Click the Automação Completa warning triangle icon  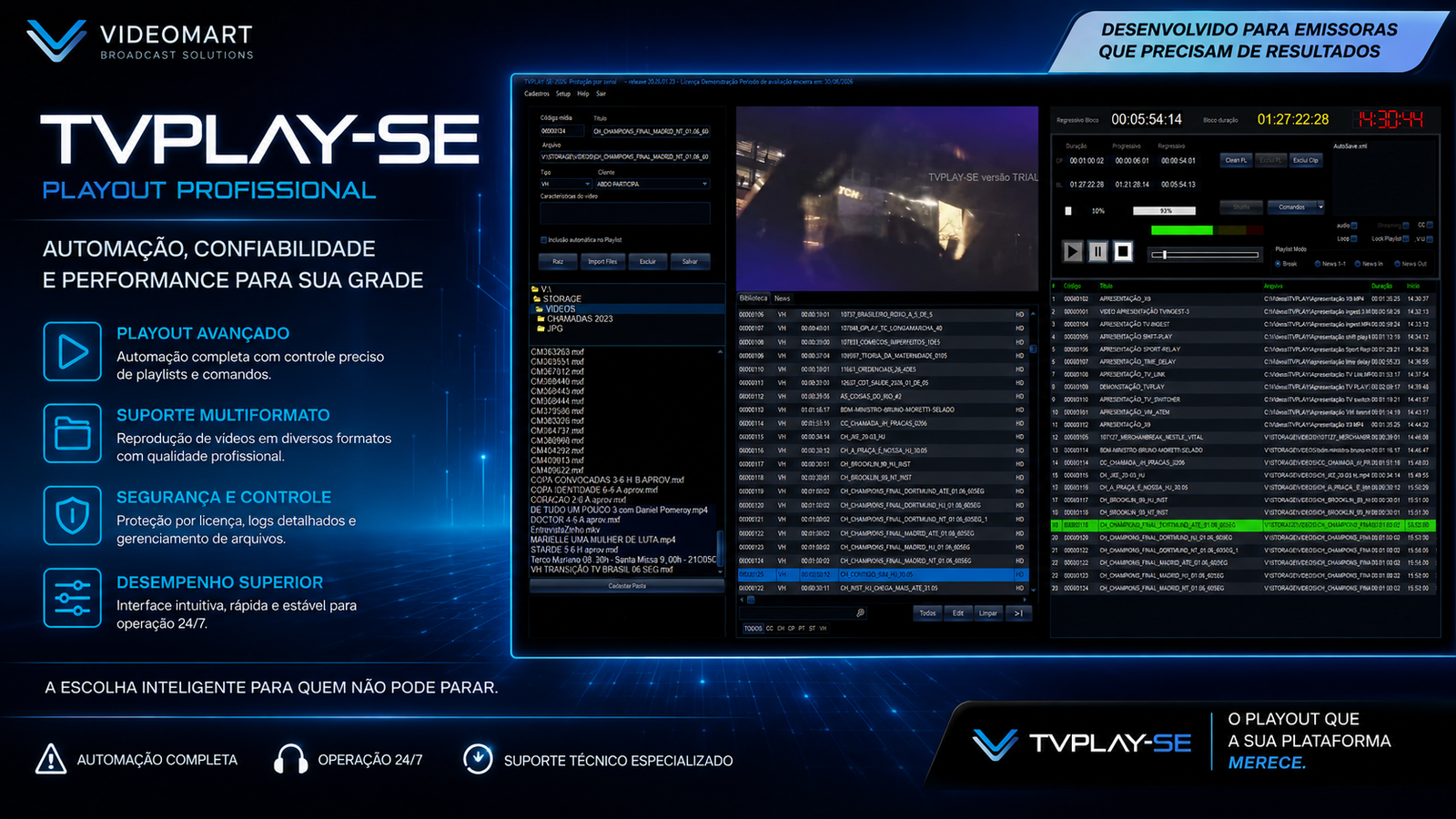(x=51, y=759)
